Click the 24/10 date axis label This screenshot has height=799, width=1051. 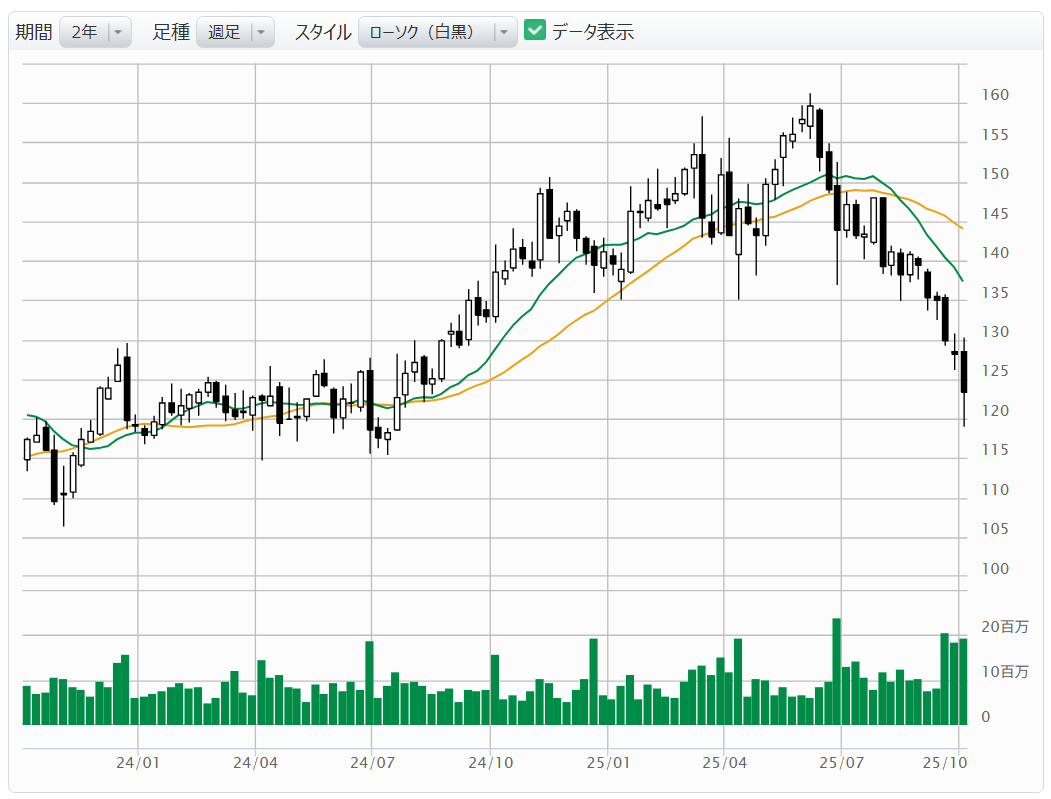tap(490, 763)
